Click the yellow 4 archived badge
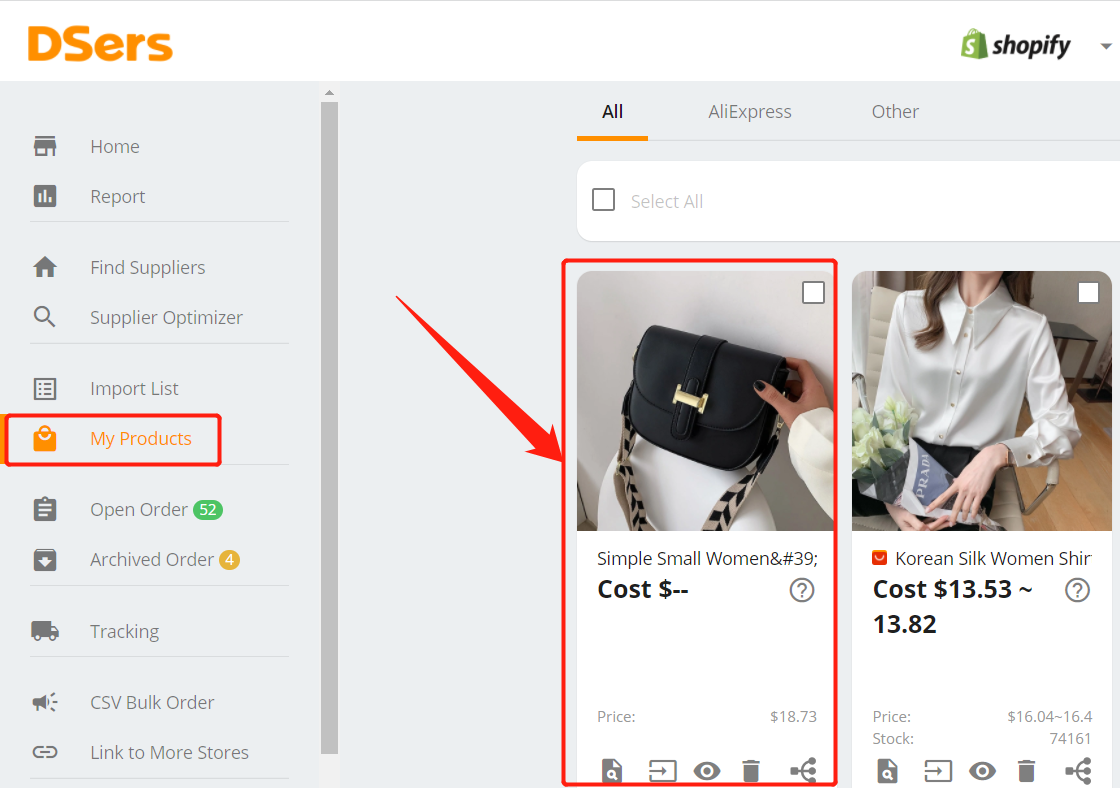The width and height of the screenshot is (1120, 788). (229, 559)
